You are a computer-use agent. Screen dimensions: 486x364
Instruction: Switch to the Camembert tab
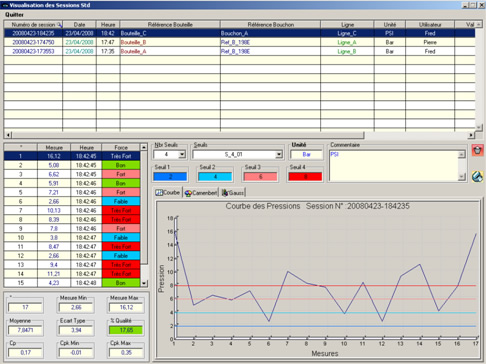pyautogui.click(x=201, y=193)
